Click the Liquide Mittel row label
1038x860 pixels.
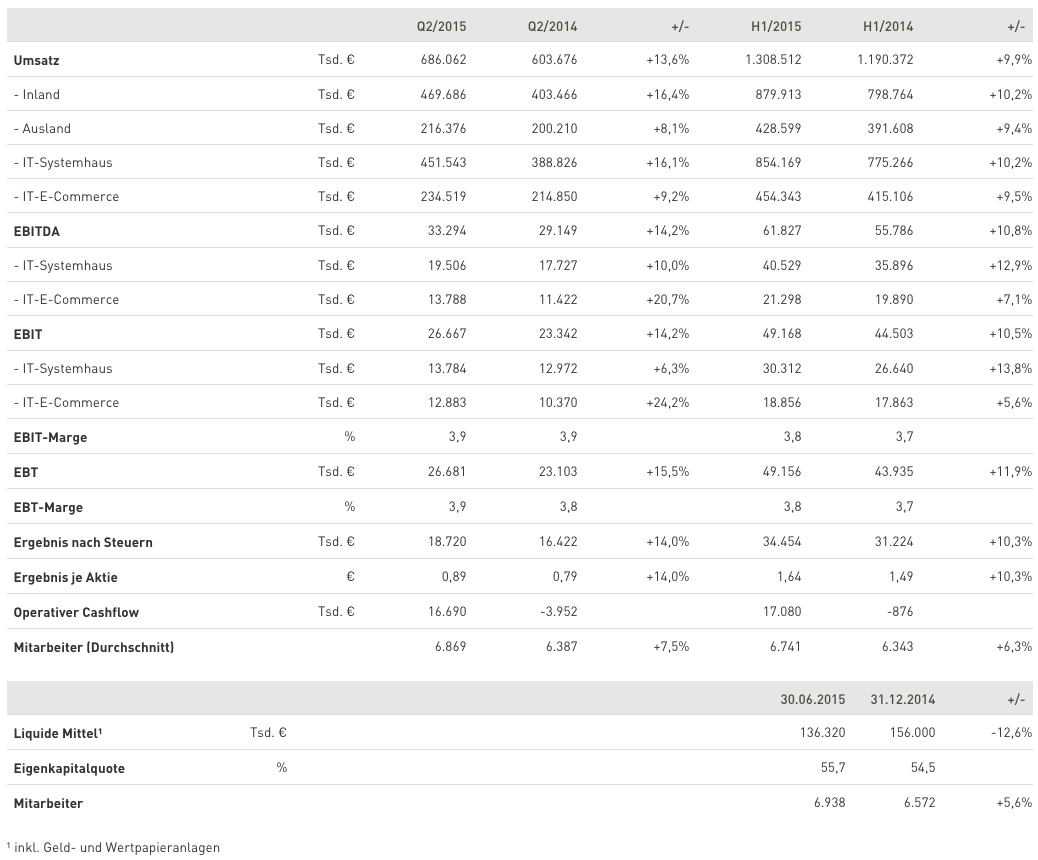[58, 733]
